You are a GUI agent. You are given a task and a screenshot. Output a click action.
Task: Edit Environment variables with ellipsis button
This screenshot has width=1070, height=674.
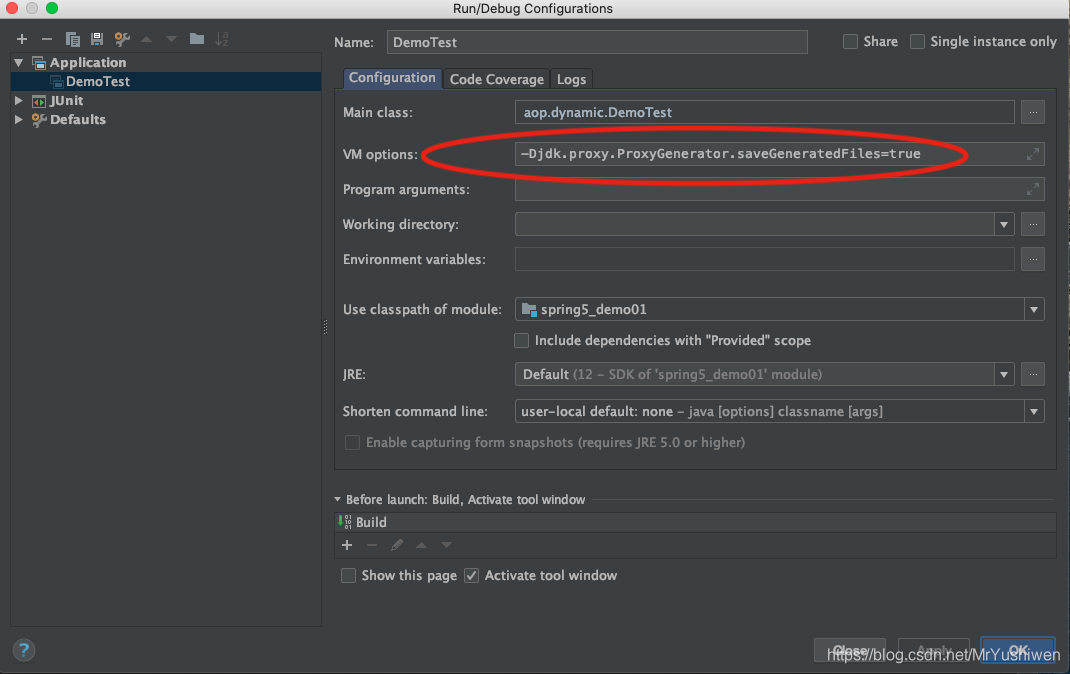[x=1032, y=259]
